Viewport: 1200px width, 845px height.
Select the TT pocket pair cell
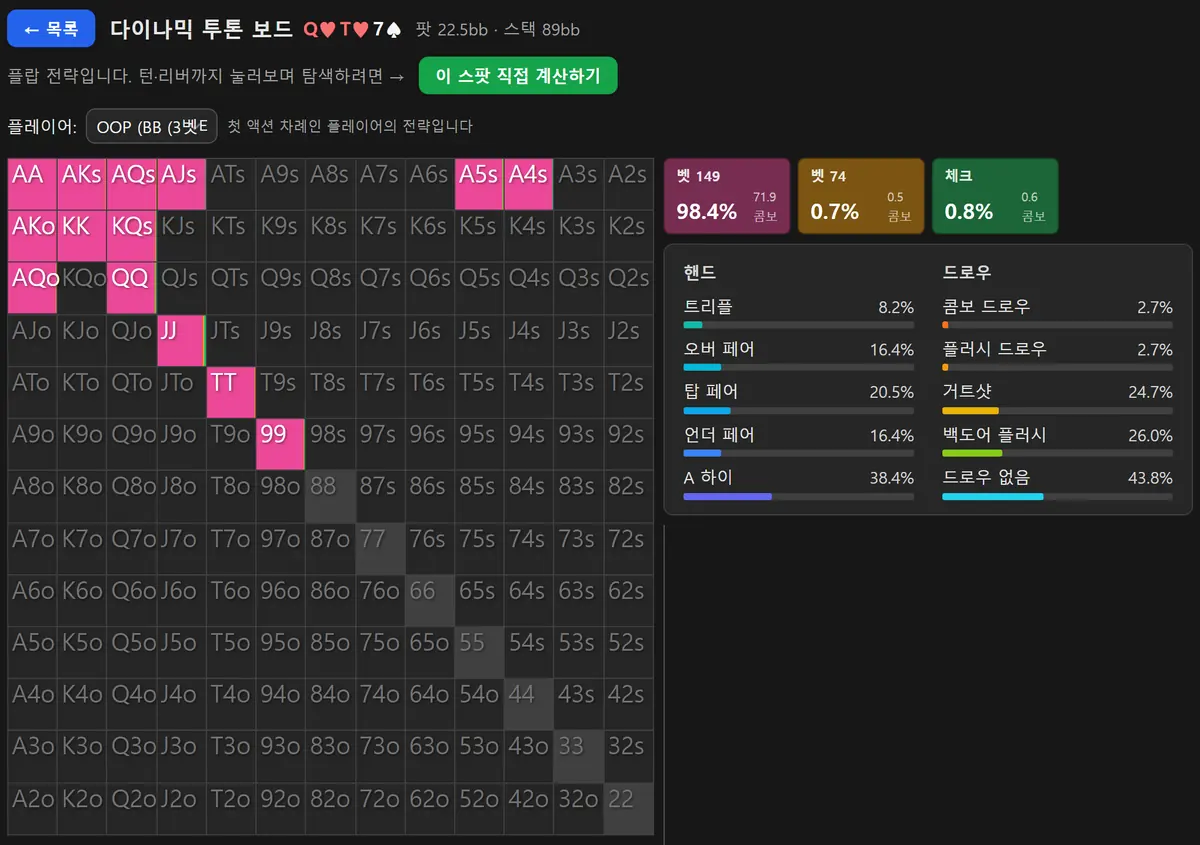point(231,392)
